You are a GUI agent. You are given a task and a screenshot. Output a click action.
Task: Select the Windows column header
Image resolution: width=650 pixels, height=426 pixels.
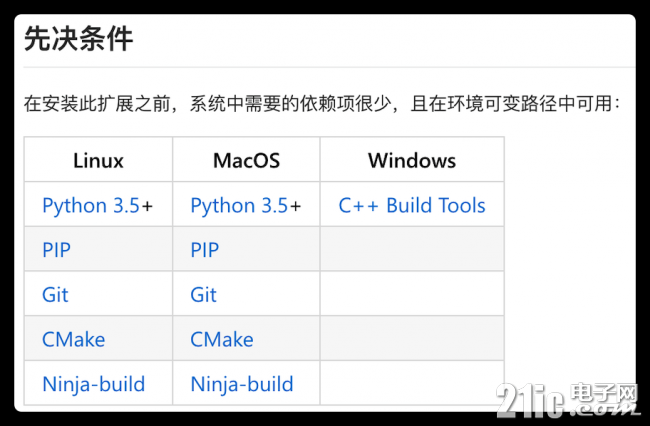point(412,160)
